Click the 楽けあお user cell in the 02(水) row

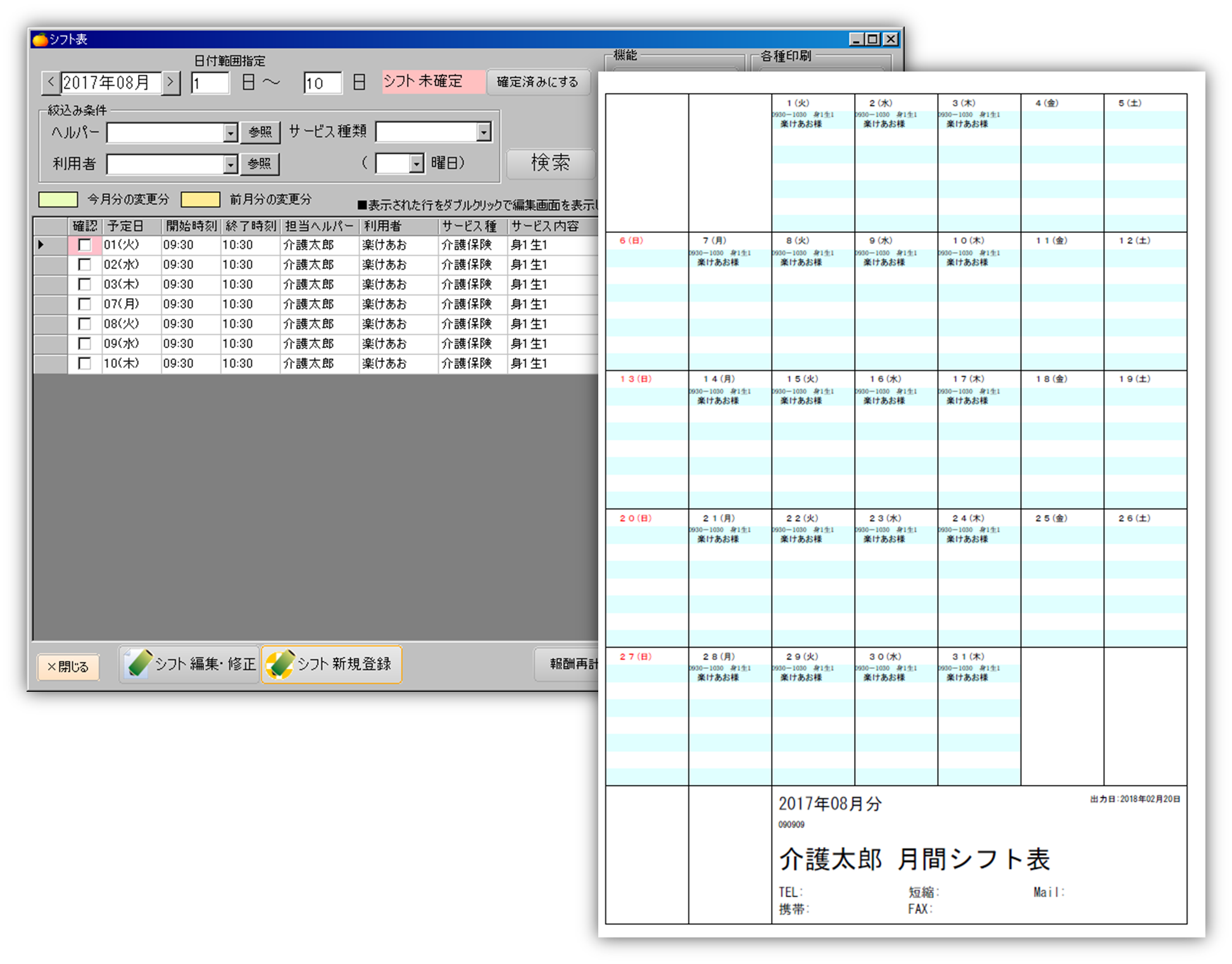399,265
